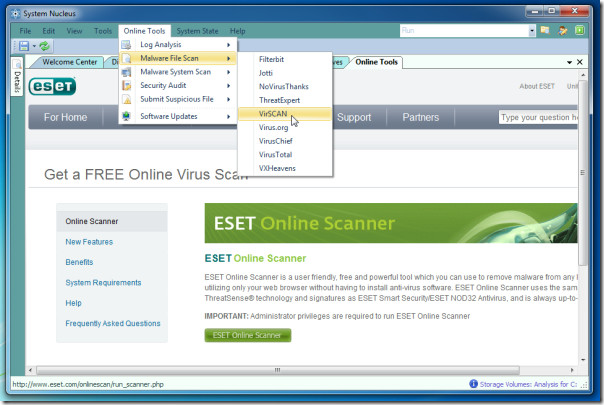Open the Run combo box dropdown arrow
Screen dimensions: 604x405
pyautogui.click(x=532, y=30)
